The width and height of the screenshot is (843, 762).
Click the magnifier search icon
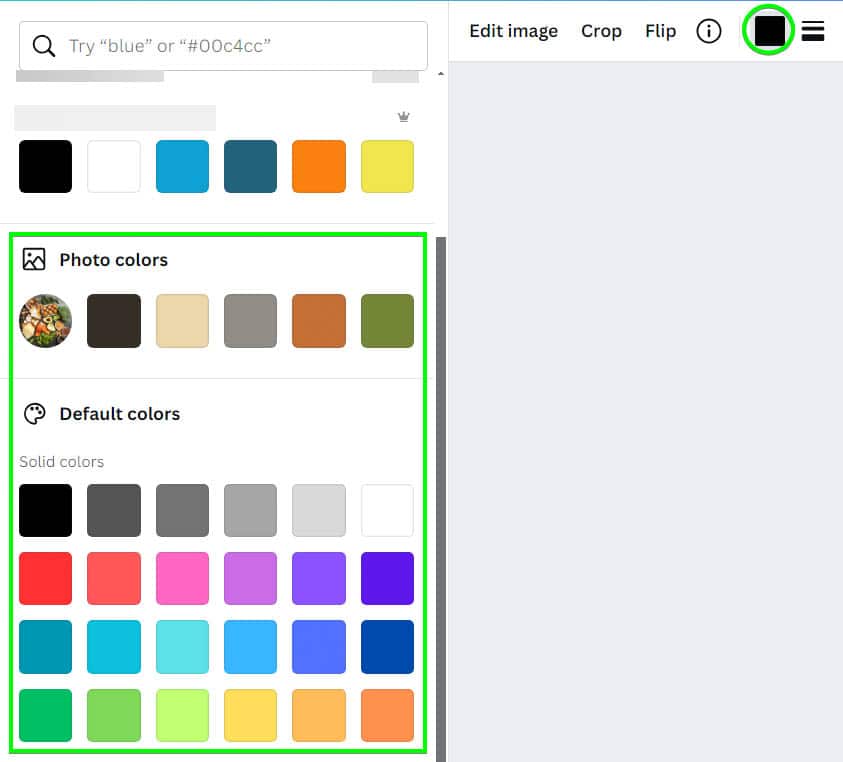tap(44, 46)
